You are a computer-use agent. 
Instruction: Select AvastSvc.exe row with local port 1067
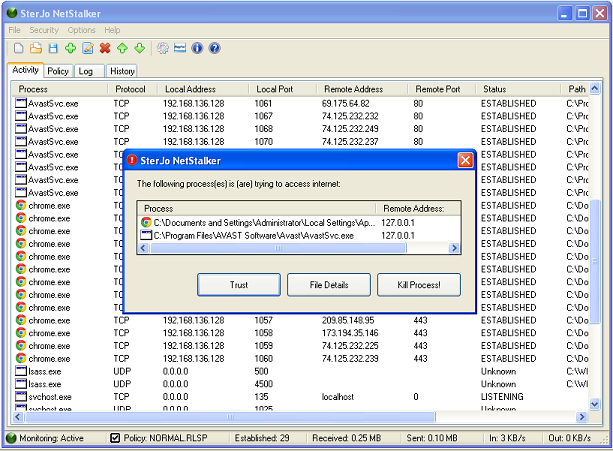click(x=301, y=116)
